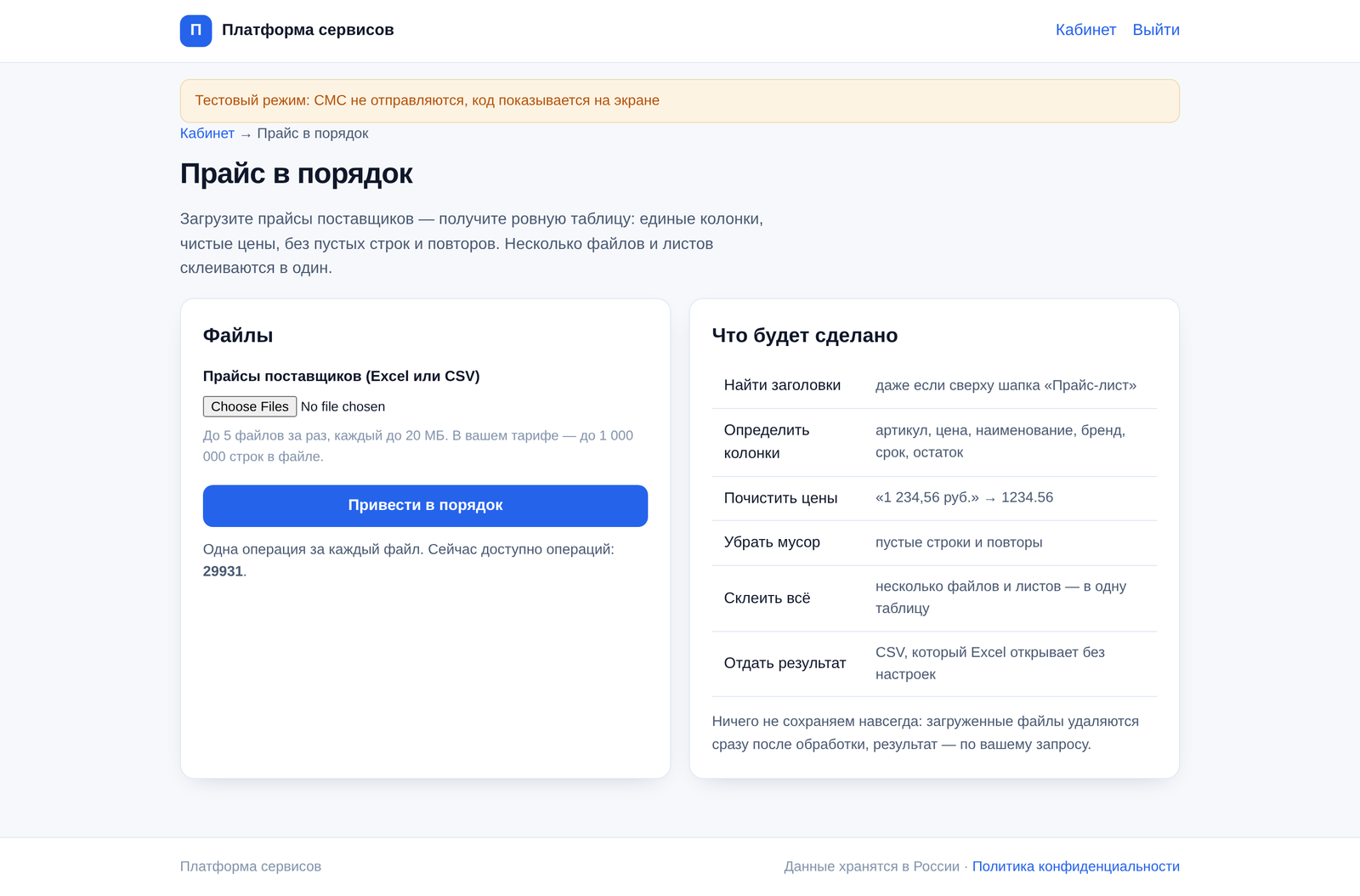Click the Choose Files button
Image resolution: width=1360 pixels, height=896 pixels.
(250, 406)
